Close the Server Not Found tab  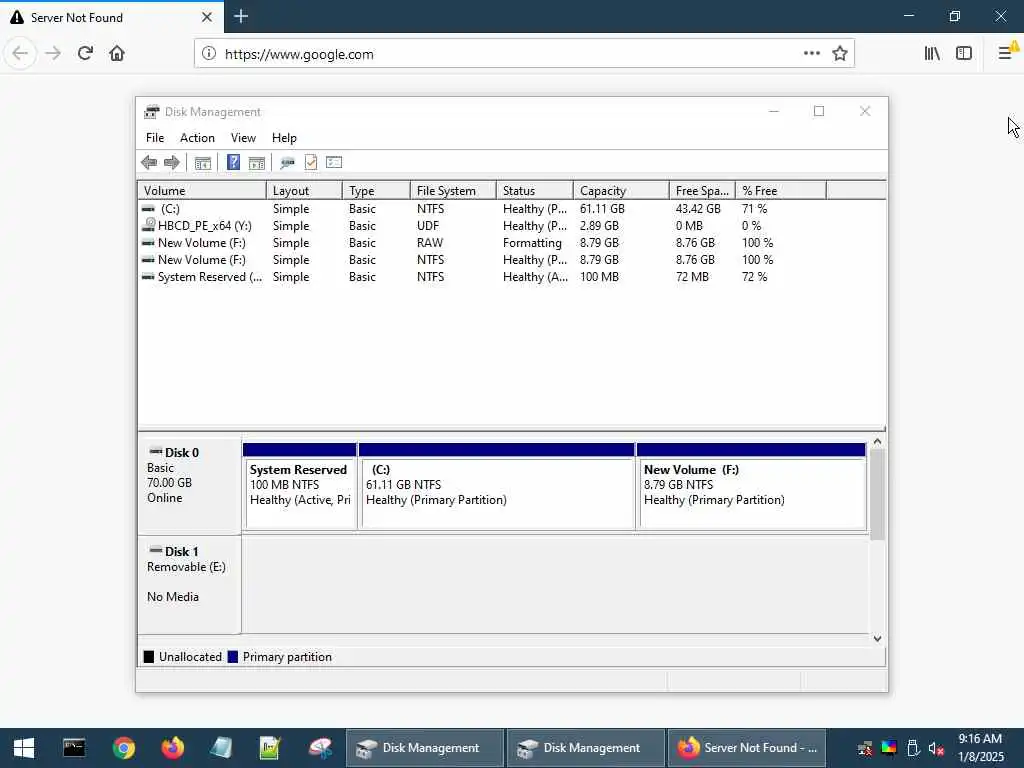click(206, 17)
